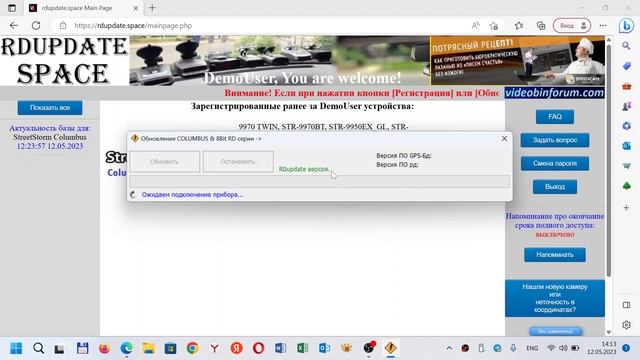Click the read aloud icon in address bar

[476, 25]
